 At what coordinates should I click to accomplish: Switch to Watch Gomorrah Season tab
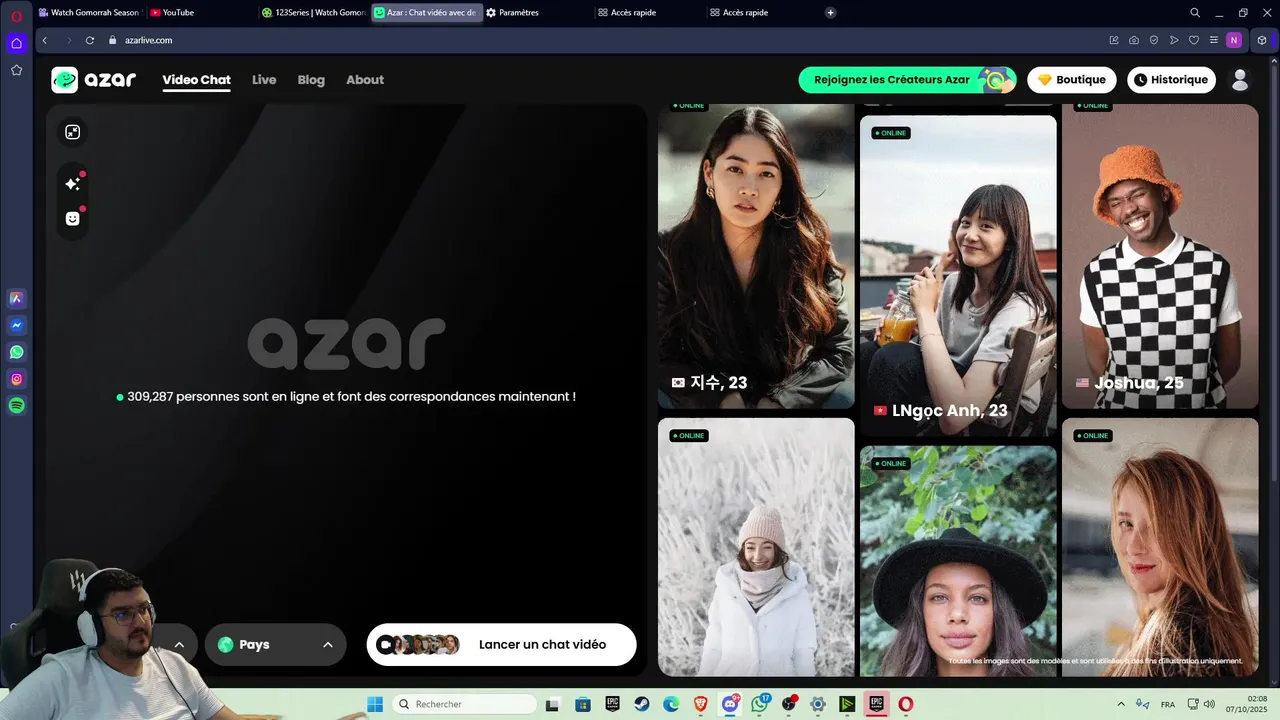(90, 13)
